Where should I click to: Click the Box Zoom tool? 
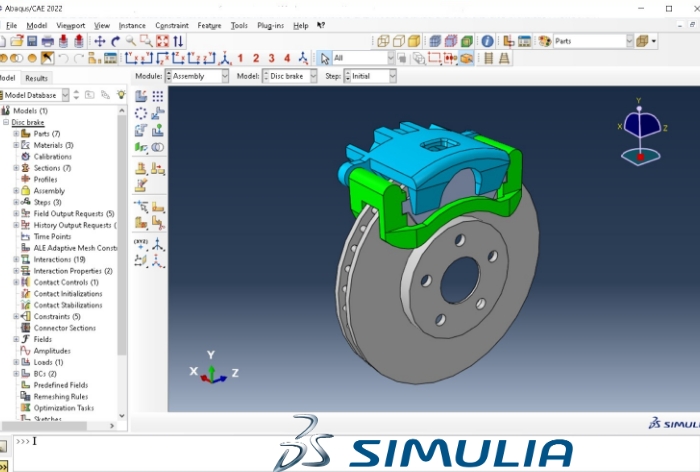pyautogui.click(x=146, y=41)
